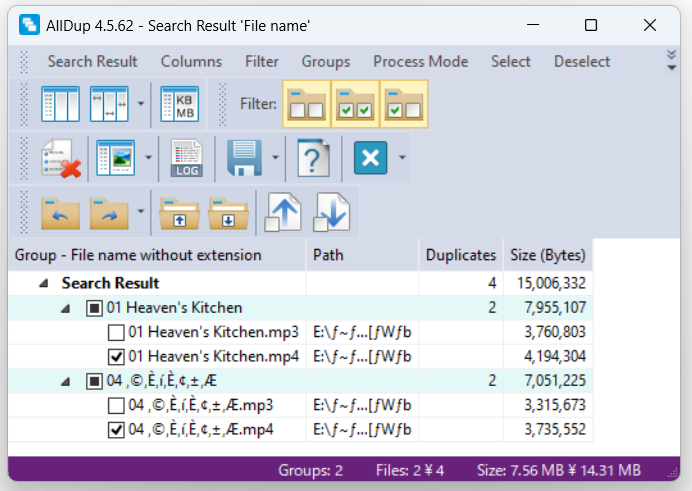Click the Groups: 2 status bar entry
The width and height of the screenshot is (692, 491).
point(310,470)
